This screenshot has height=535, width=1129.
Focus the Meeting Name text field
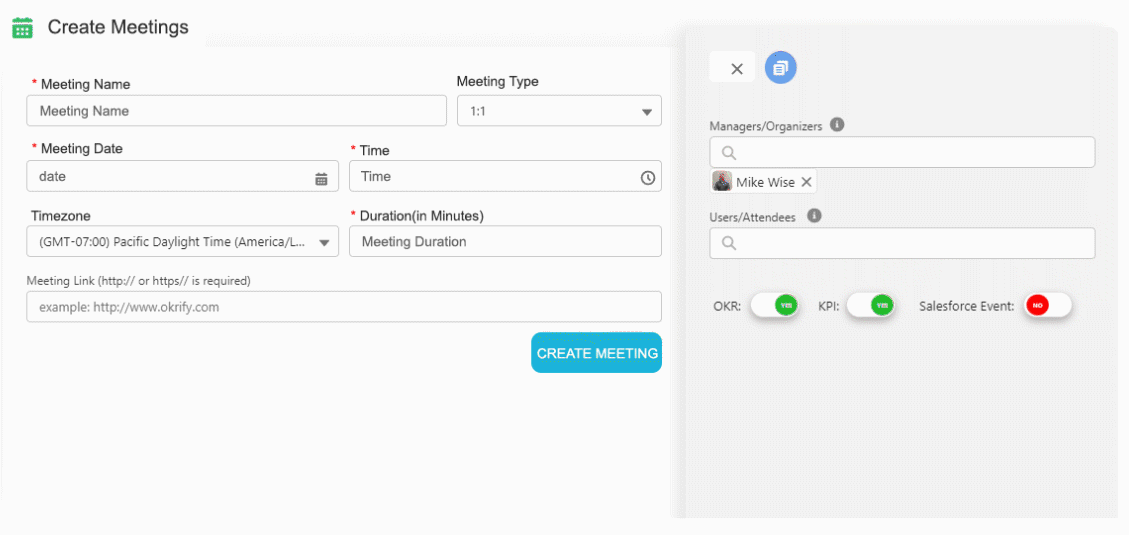236,111
